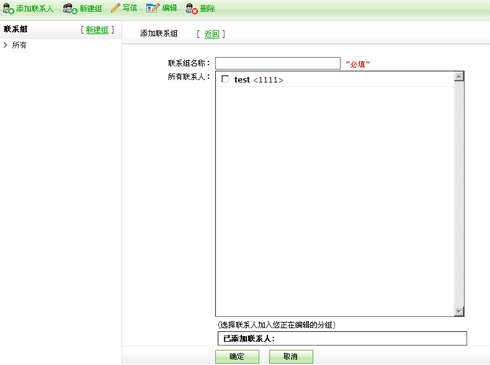The width and height of the screenshot is (490, 365).
Task: Click the contact list scroll down arrow
Action: click(459, 311)
